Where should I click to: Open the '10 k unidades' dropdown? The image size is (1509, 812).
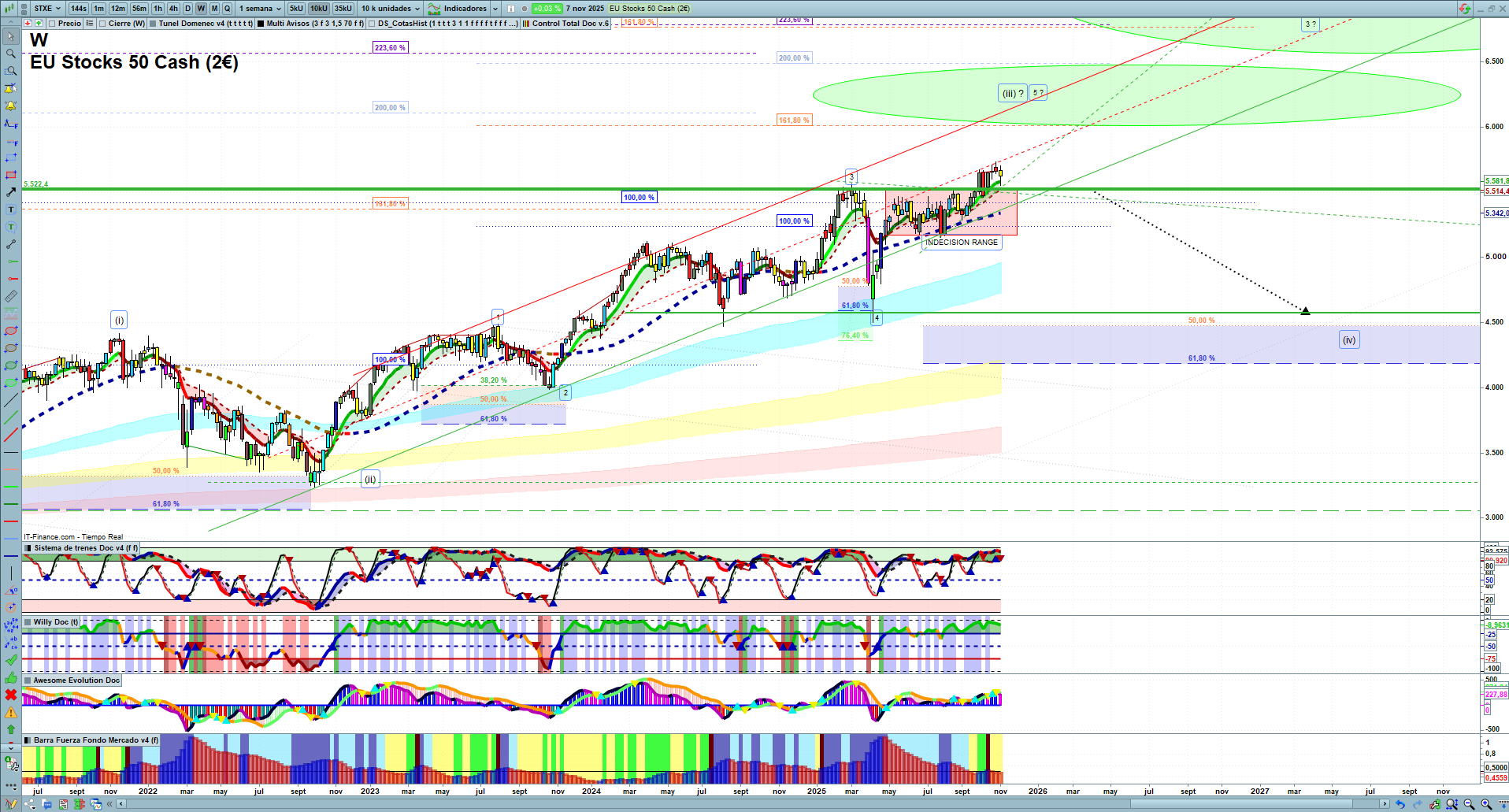pyautogui.click(x=391, y=9)
